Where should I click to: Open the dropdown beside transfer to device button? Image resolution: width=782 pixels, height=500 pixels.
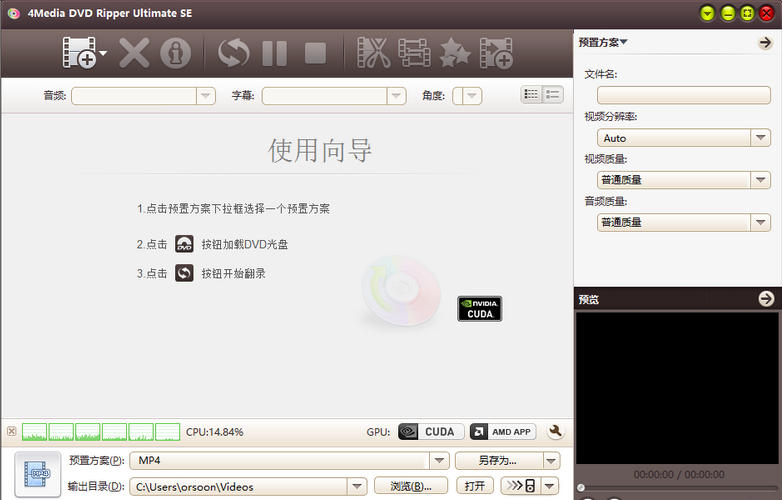pyautogui.click(x=550, y=486)
